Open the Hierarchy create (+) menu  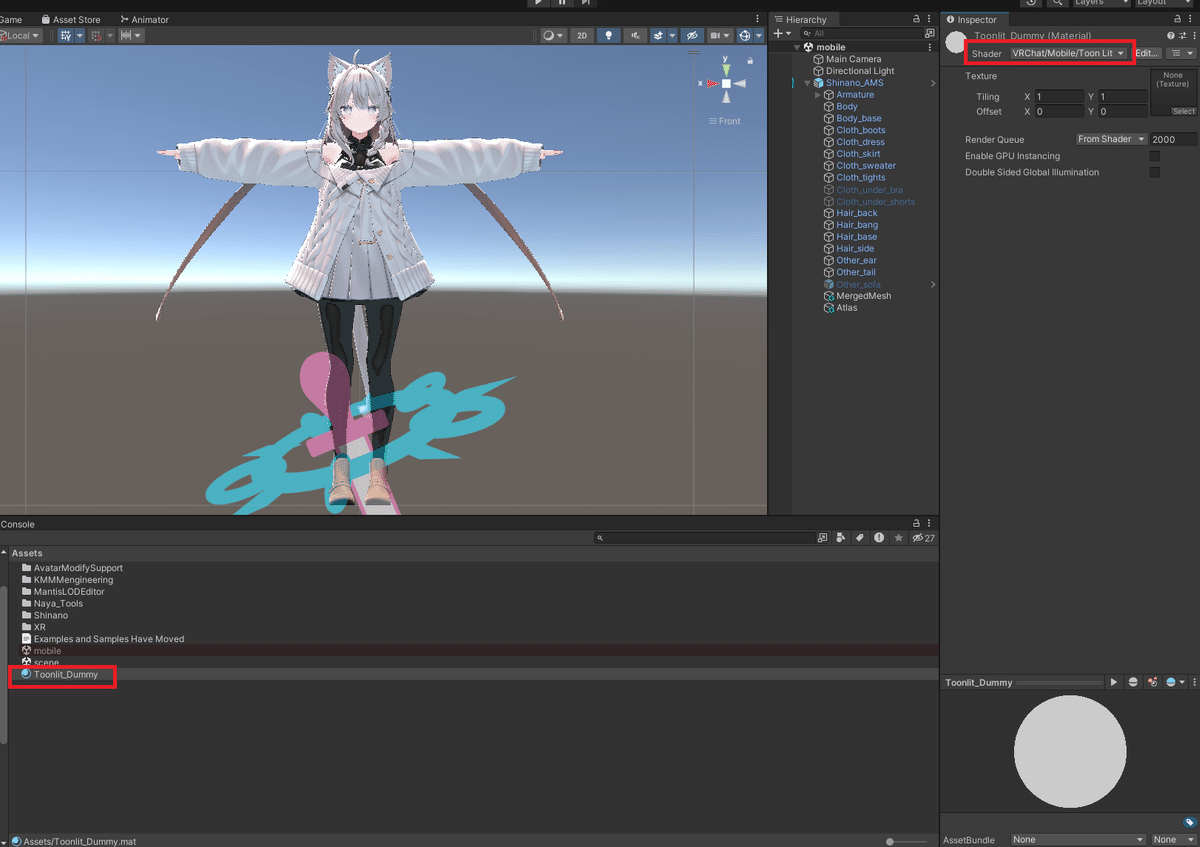pyautogui.click(x=782, y=33)
